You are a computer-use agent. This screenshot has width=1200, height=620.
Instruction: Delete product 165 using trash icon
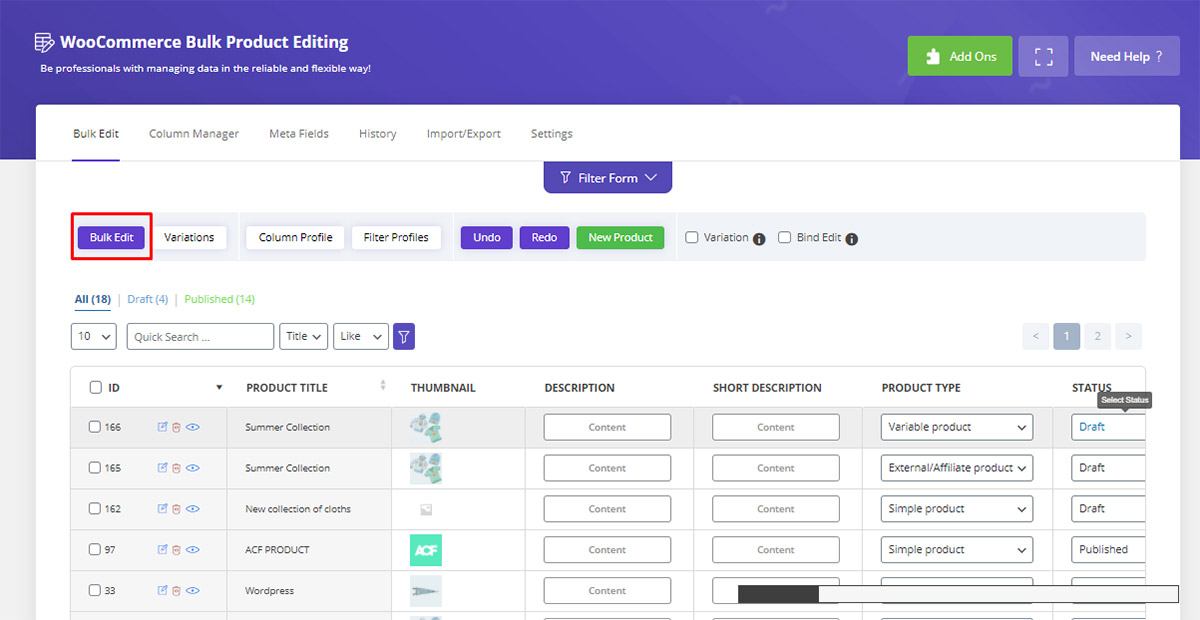click(x=176, y=468)
